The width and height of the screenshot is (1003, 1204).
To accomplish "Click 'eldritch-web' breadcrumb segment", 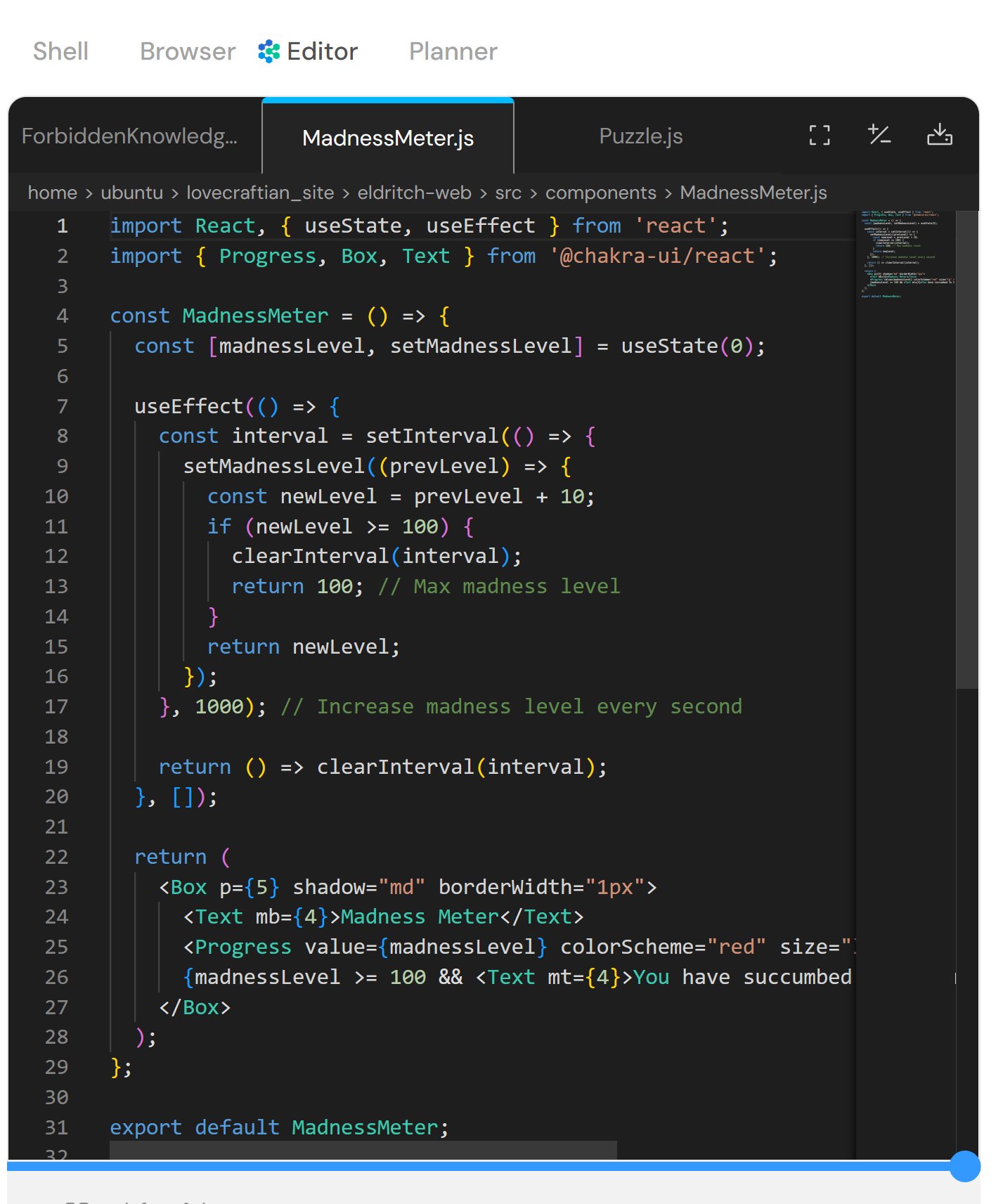I will click(x=414, y=193).
